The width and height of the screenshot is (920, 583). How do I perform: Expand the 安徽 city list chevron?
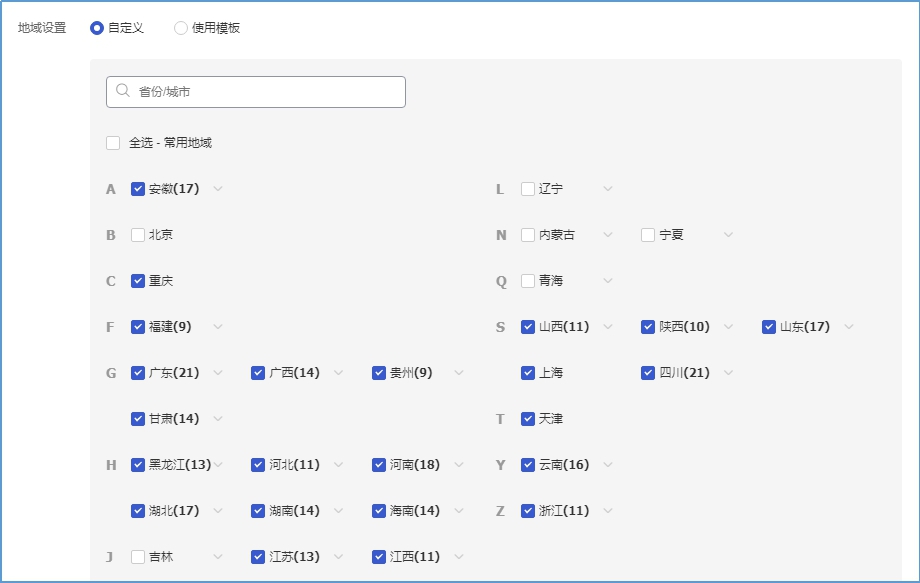[x=218, y=189]
